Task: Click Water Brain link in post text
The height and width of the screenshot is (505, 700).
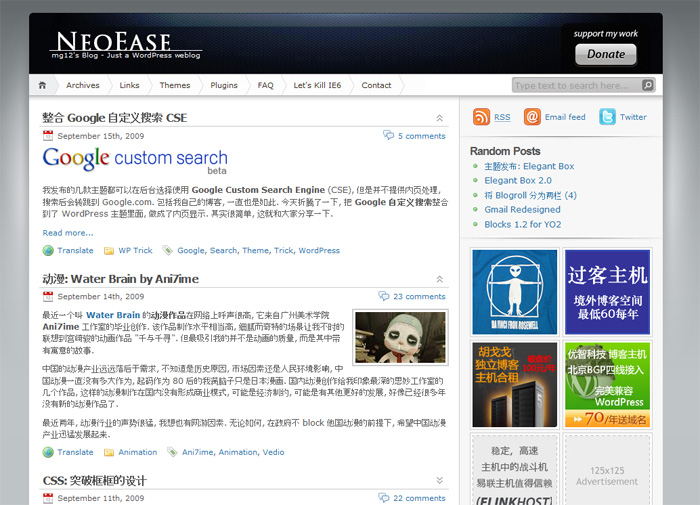Action: coord(113,315)
